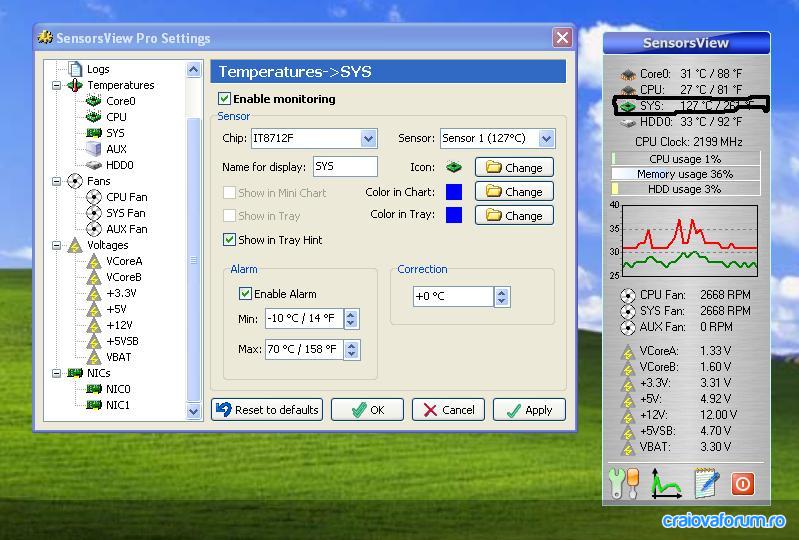
Task: Close the SensorsView Pro Settings window
Action: click(x=562, y=38)
